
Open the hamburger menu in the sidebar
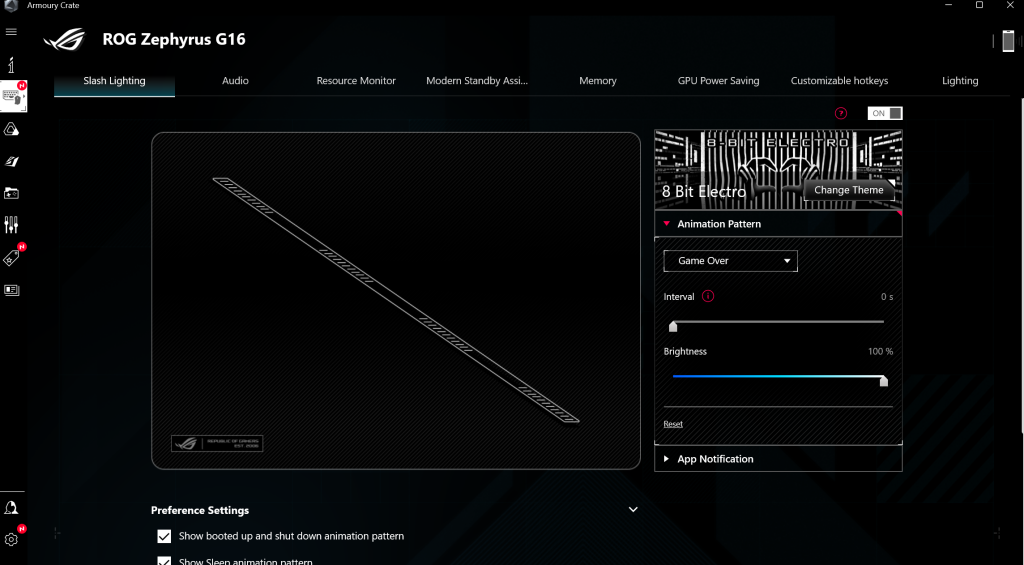(12, 32)
